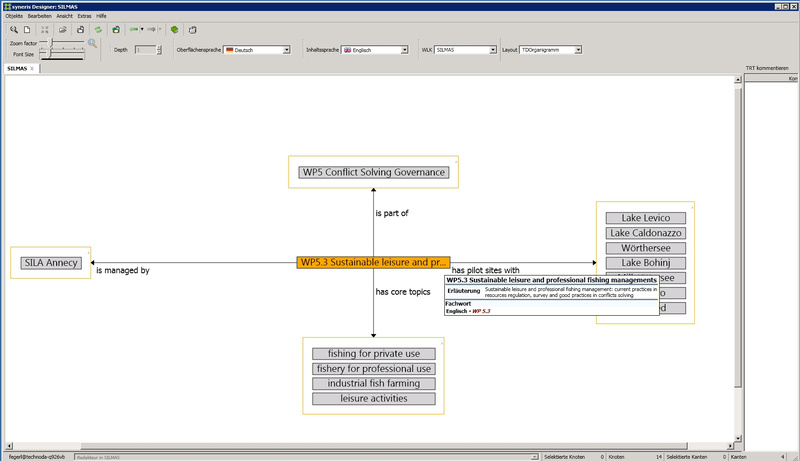The width and height of the screenshot is (800, 461).
Task: Click the green back arrow icon
Action: (x=133, y=30)
